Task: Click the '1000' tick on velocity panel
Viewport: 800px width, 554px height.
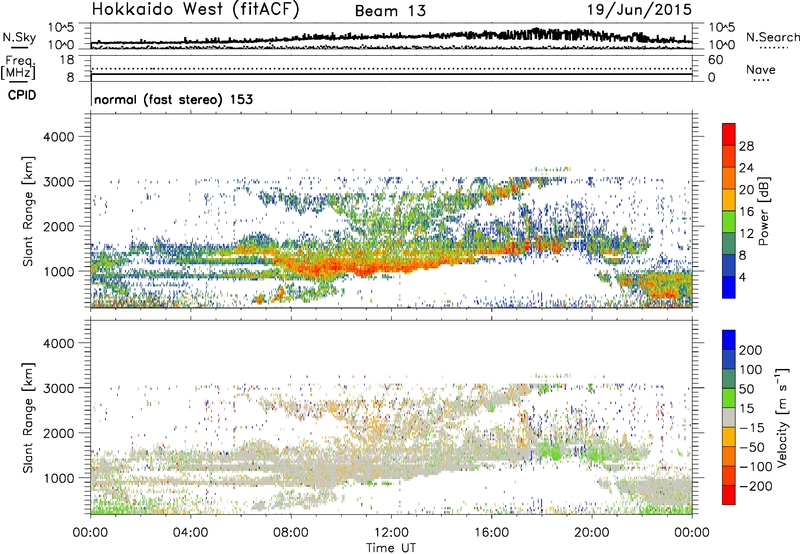Action: pyautogui.click(x=58, y=478)
